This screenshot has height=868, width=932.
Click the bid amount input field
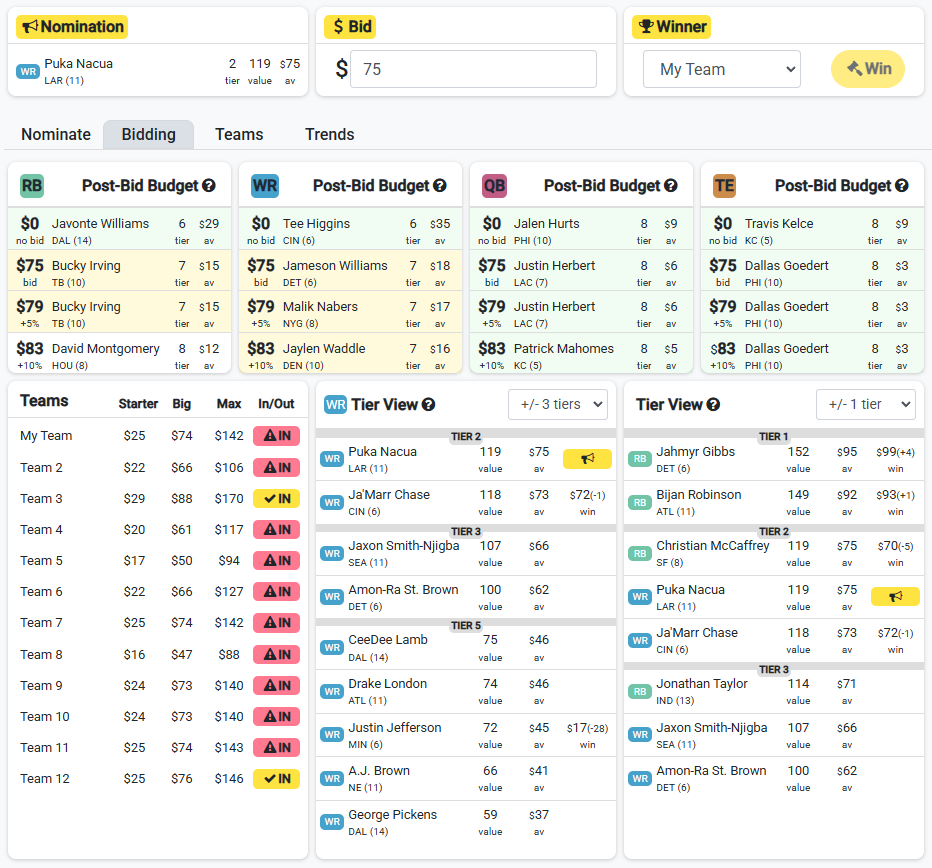pyautogui.click(x=473, y=69)
